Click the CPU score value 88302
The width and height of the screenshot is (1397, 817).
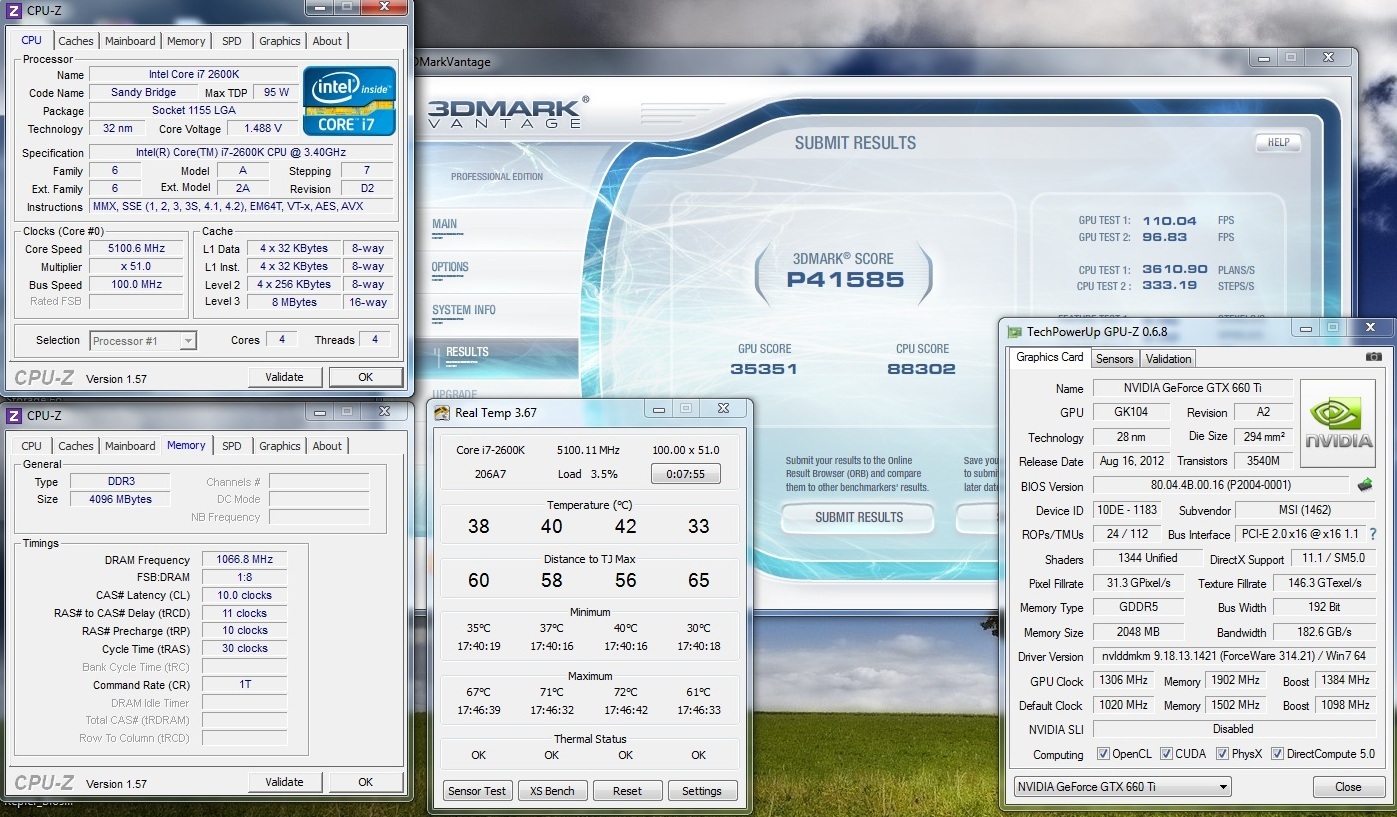921,369
